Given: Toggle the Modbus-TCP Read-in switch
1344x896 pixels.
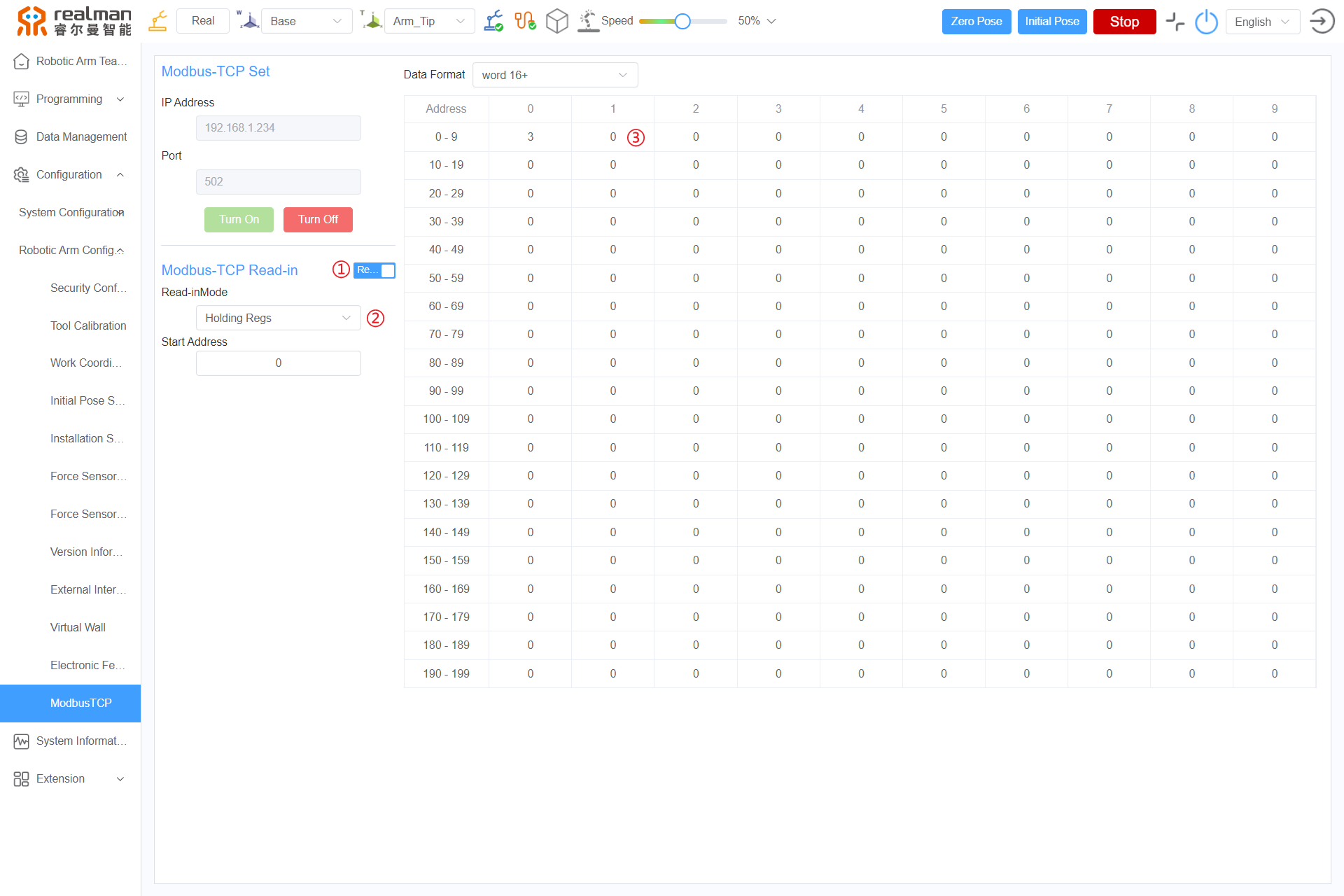Looking at the screenshot, I should [x=374, y=270].
